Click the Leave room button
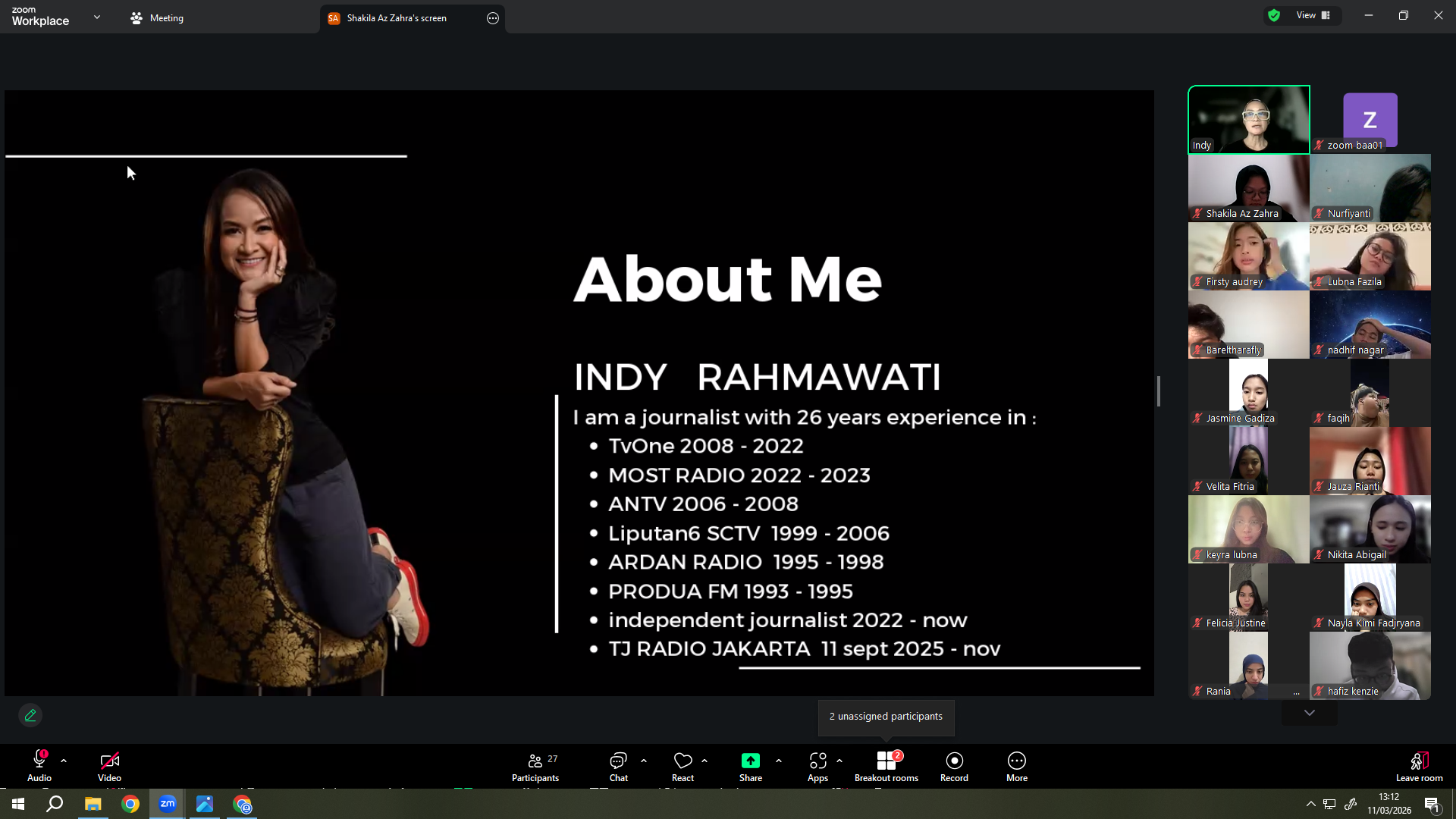 click(1420, 766)
